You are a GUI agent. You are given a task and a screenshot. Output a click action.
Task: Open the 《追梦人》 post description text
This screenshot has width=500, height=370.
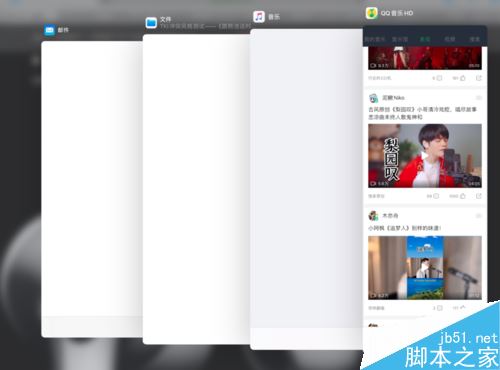(405, 228)
